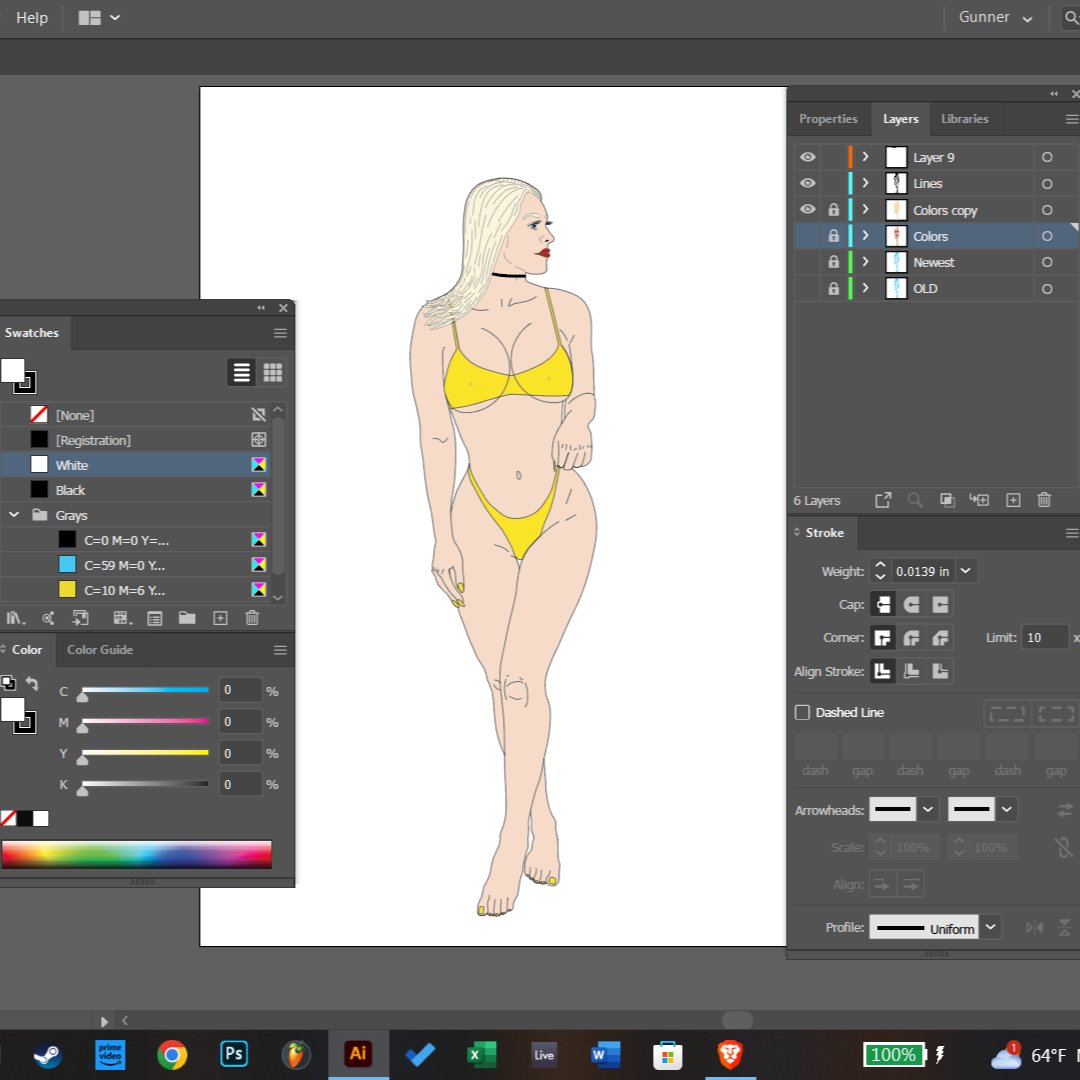Hide the Lines layer visibility
This screenshot has height=1080, width=1080.
tap(807, 183)
